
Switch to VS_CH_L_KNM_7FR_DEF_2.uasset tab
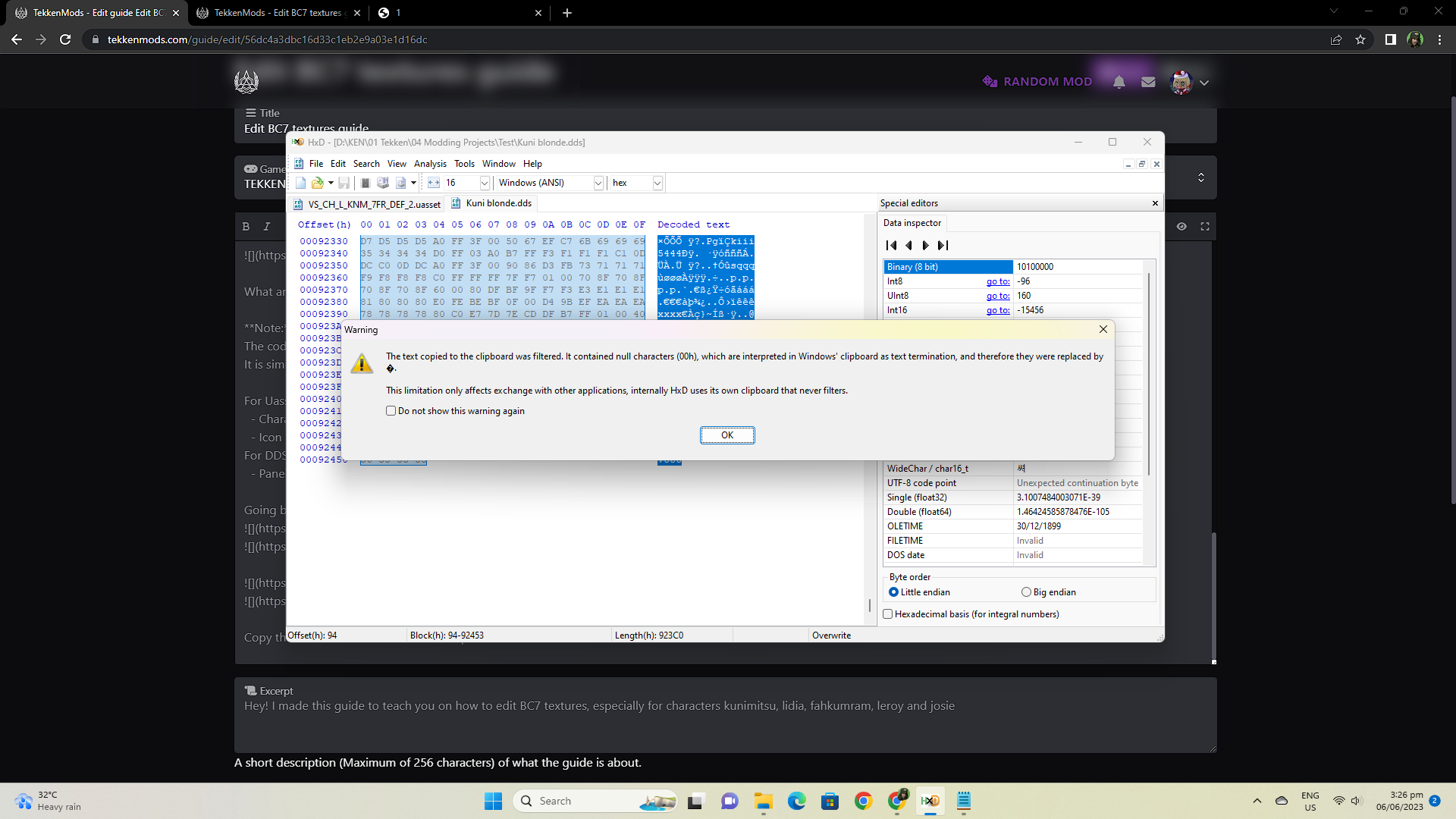tap(368, 204)
